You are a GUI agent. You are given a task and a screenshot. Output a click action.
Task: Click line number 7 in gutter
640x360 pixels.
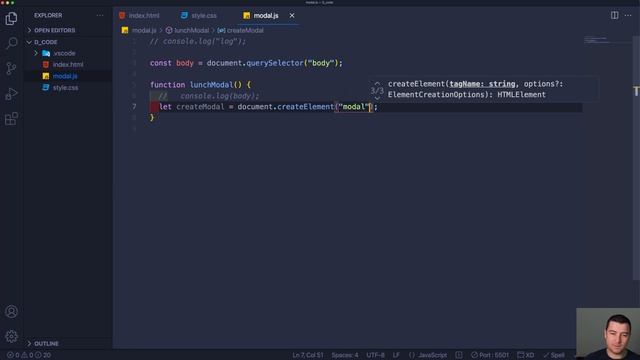click(x=134, y=107)
